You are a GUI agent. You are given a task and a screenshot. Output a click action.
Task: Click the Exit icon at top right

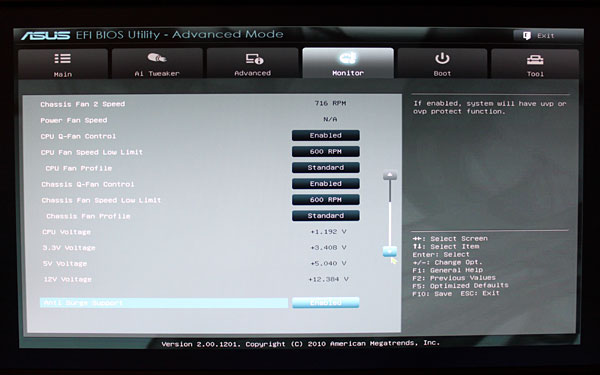coord(527,36)
